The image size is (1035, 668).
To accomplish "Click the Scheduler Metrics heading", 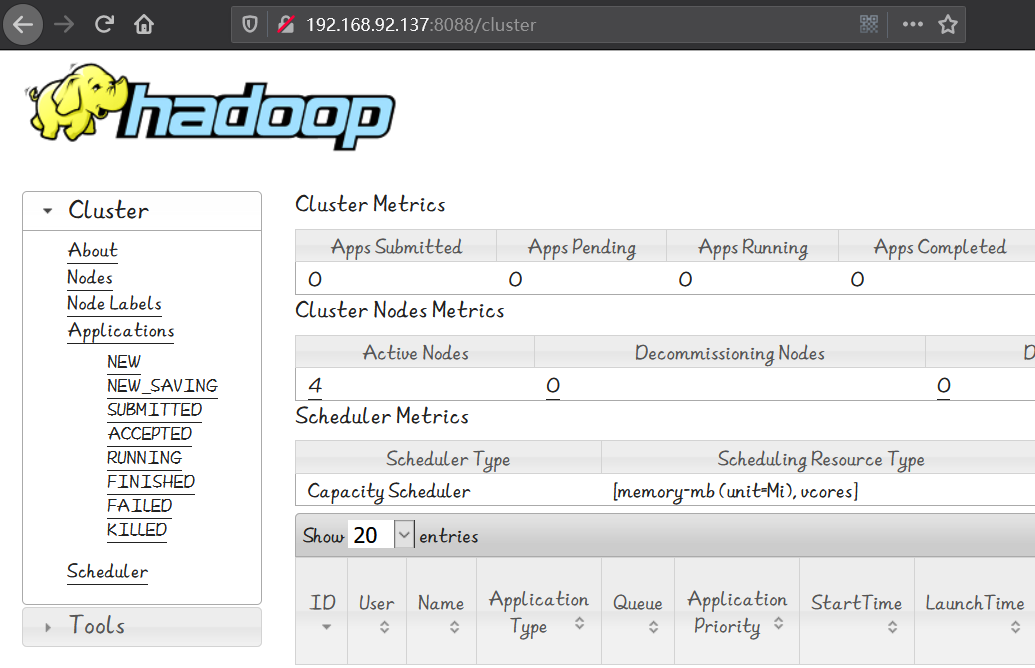I will click(382, 416).
